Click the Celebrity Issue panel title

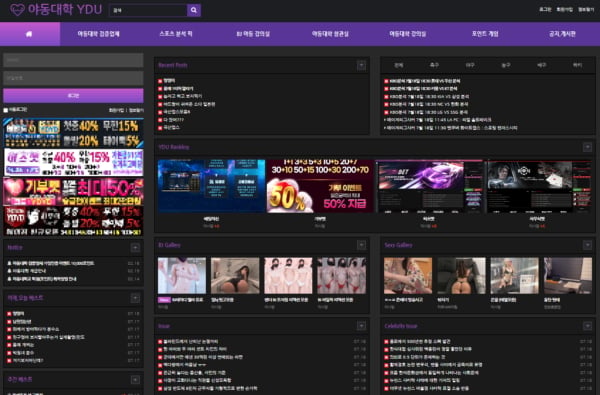tap(401, 326)
